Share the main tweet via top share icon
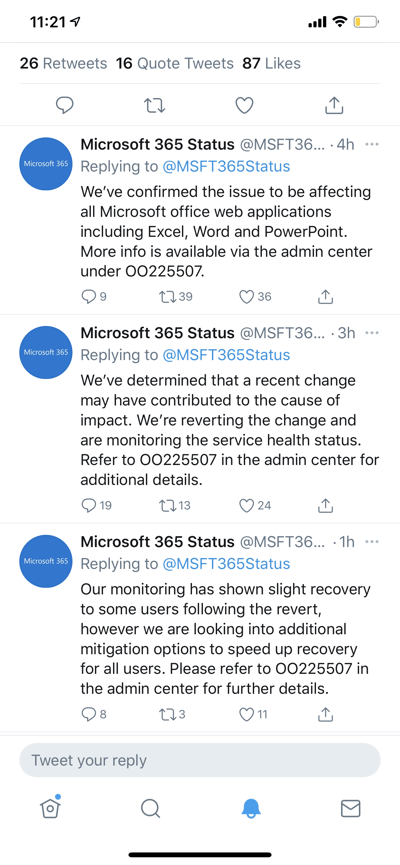Viewport: 400px width, 865px height. pos(334,105)
